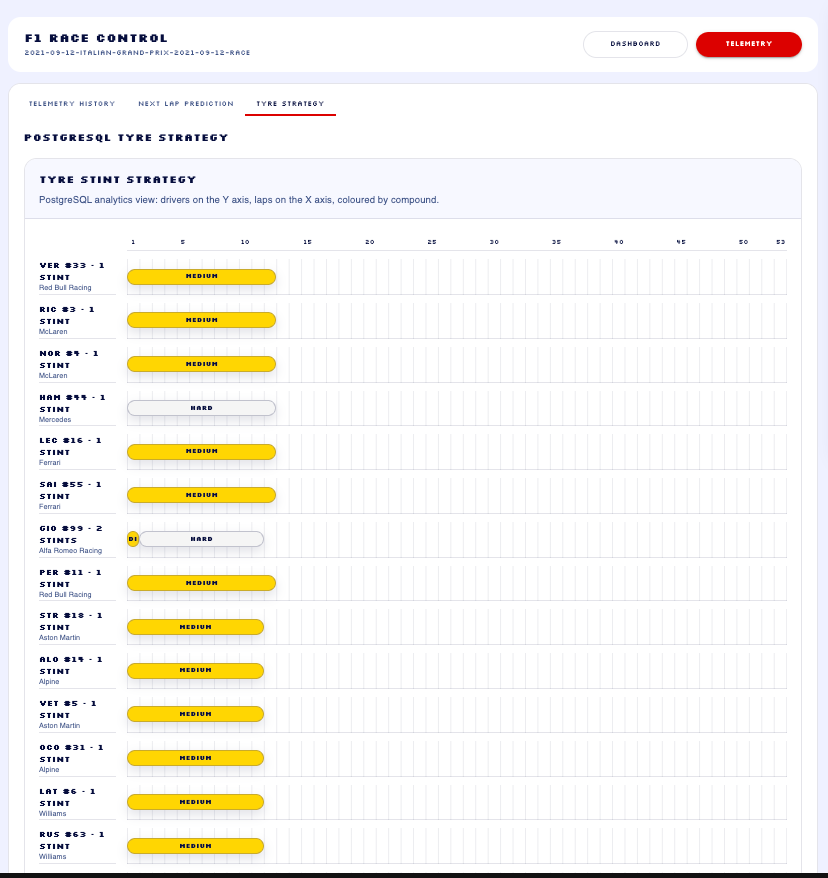Click ALO's Medium stint bar
Screen dimensions: 828x878
click(195, 670)
